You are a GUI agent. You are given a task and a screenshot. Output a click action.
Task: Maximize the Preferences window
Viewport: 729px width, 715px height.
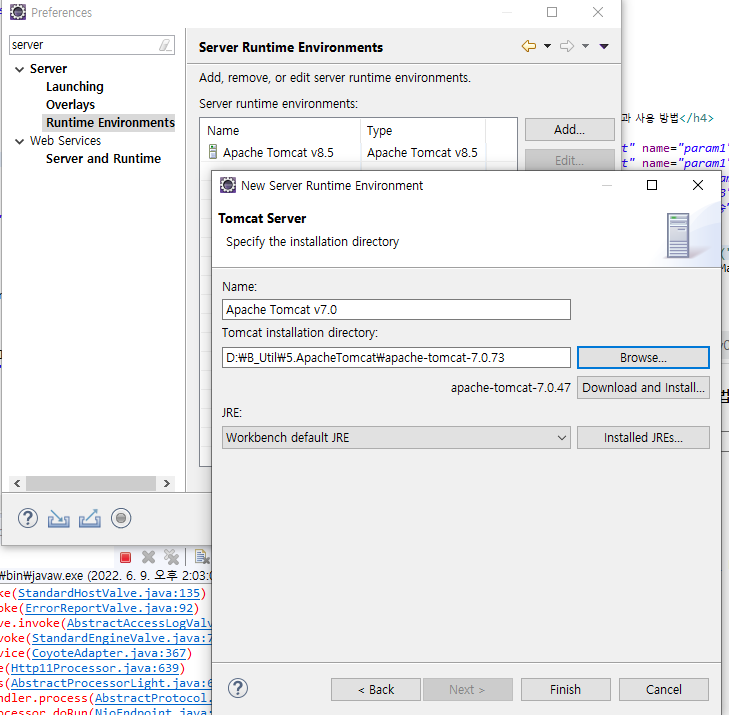coord(552,12)
